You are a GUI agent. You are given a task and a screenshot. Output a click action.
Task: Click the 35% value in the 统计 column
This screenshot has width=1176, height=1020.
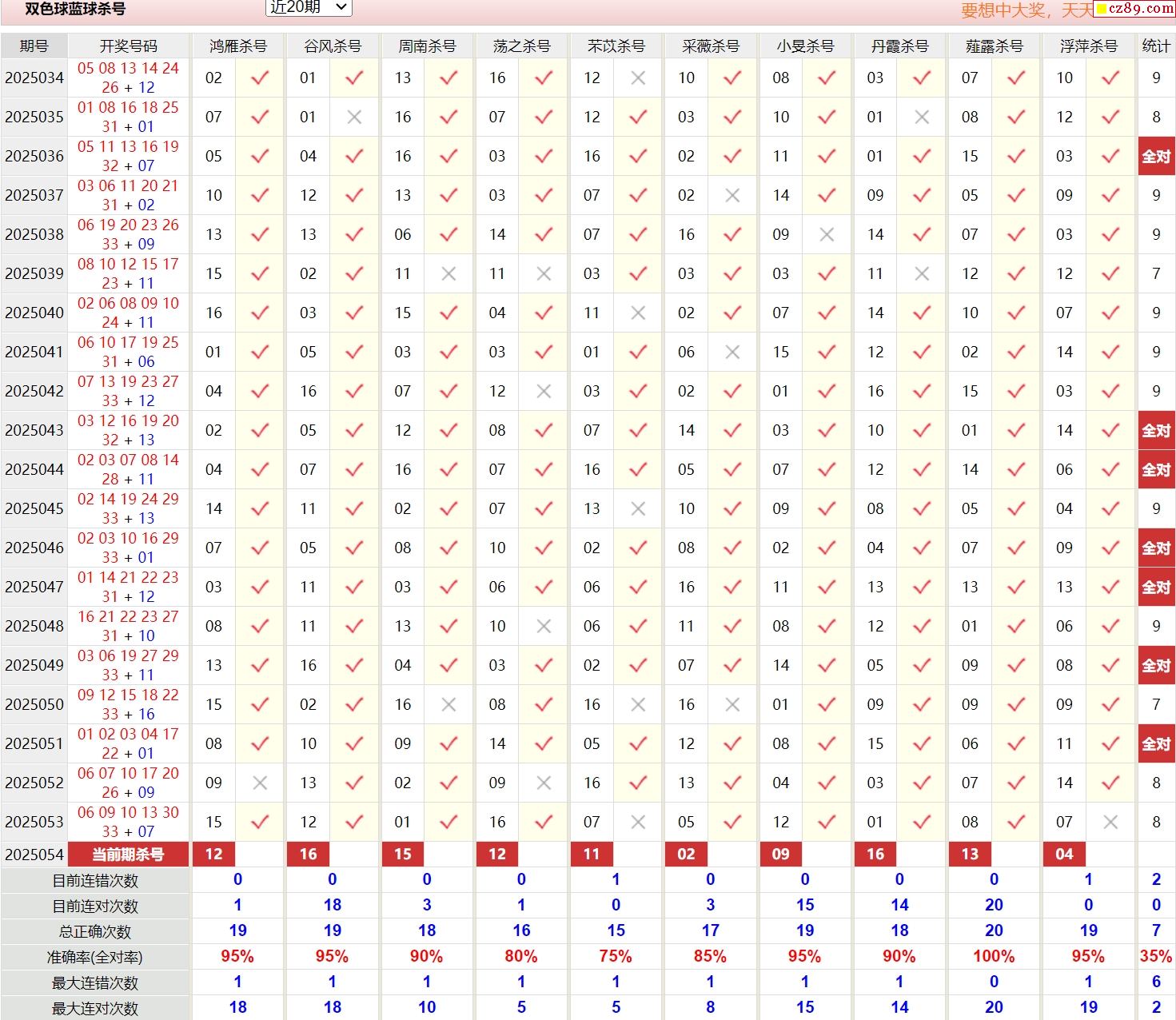1156,957
